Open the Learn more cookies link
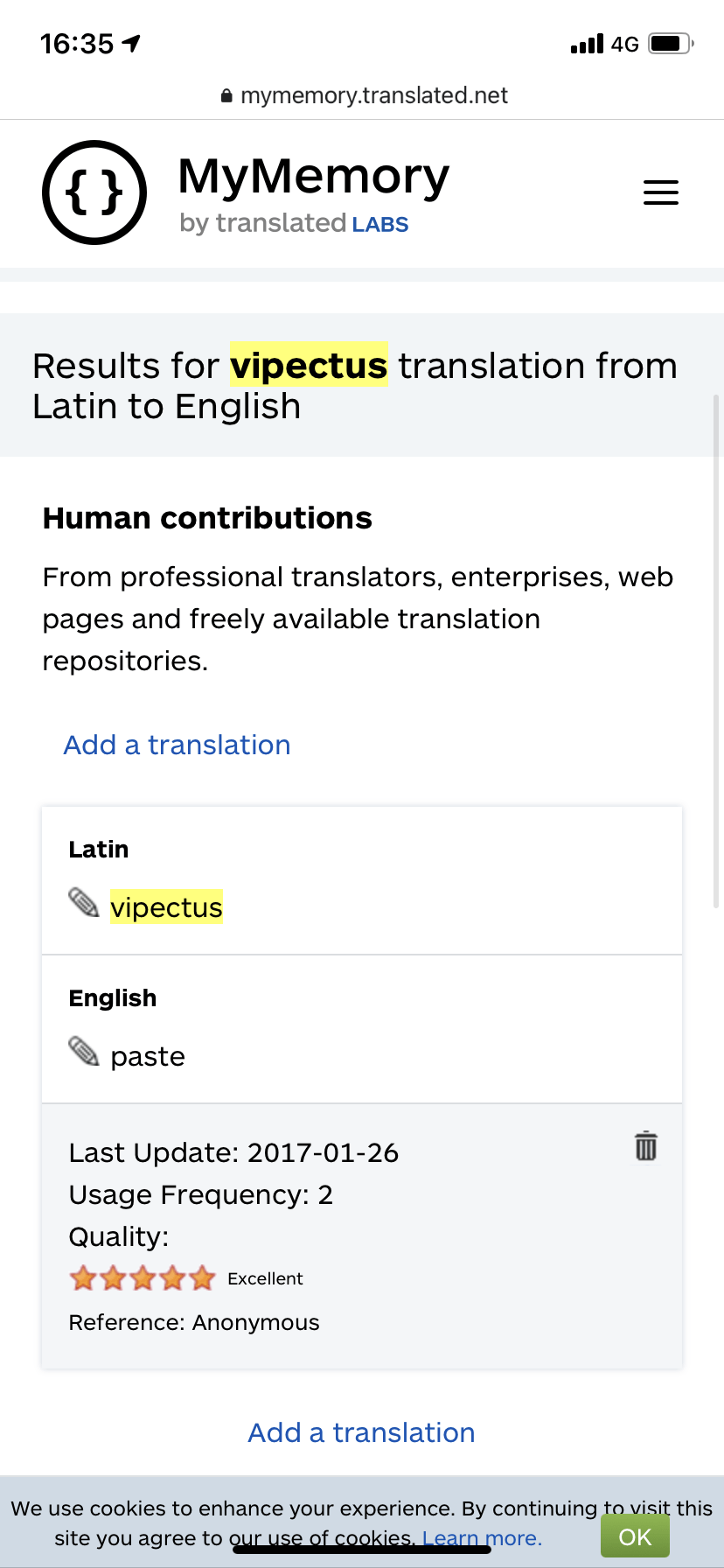This screenshot has height=1568, width=724. 482,1538
